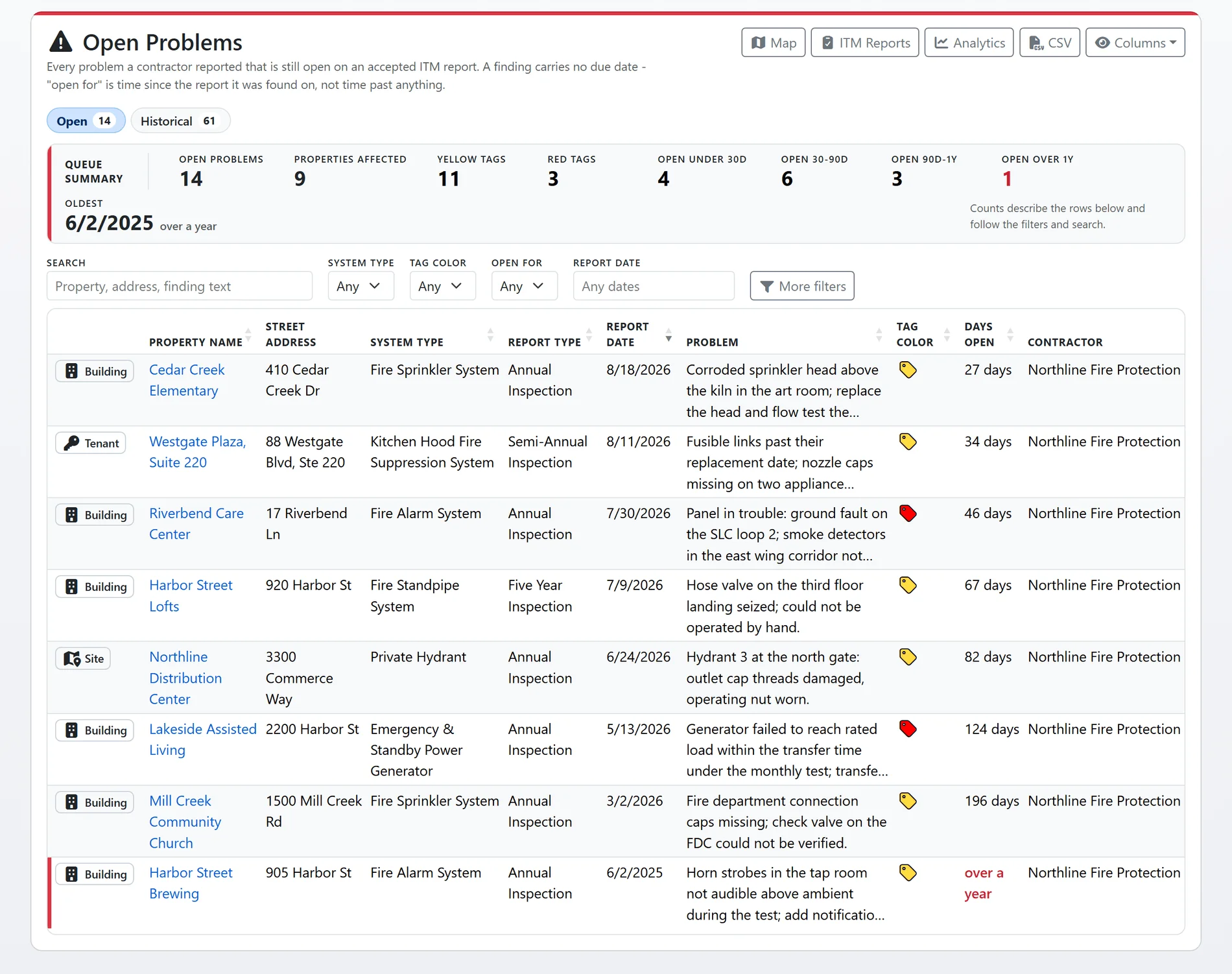Screen dimensions: 1232x974
Task: Click Building badge on Harbor Street Brewing row
Action: 95,874
